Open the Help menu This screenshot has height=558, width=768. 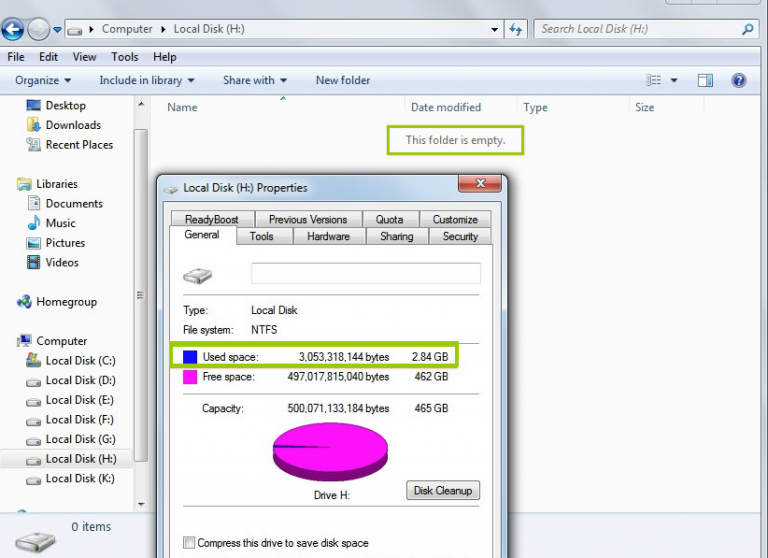165,57
